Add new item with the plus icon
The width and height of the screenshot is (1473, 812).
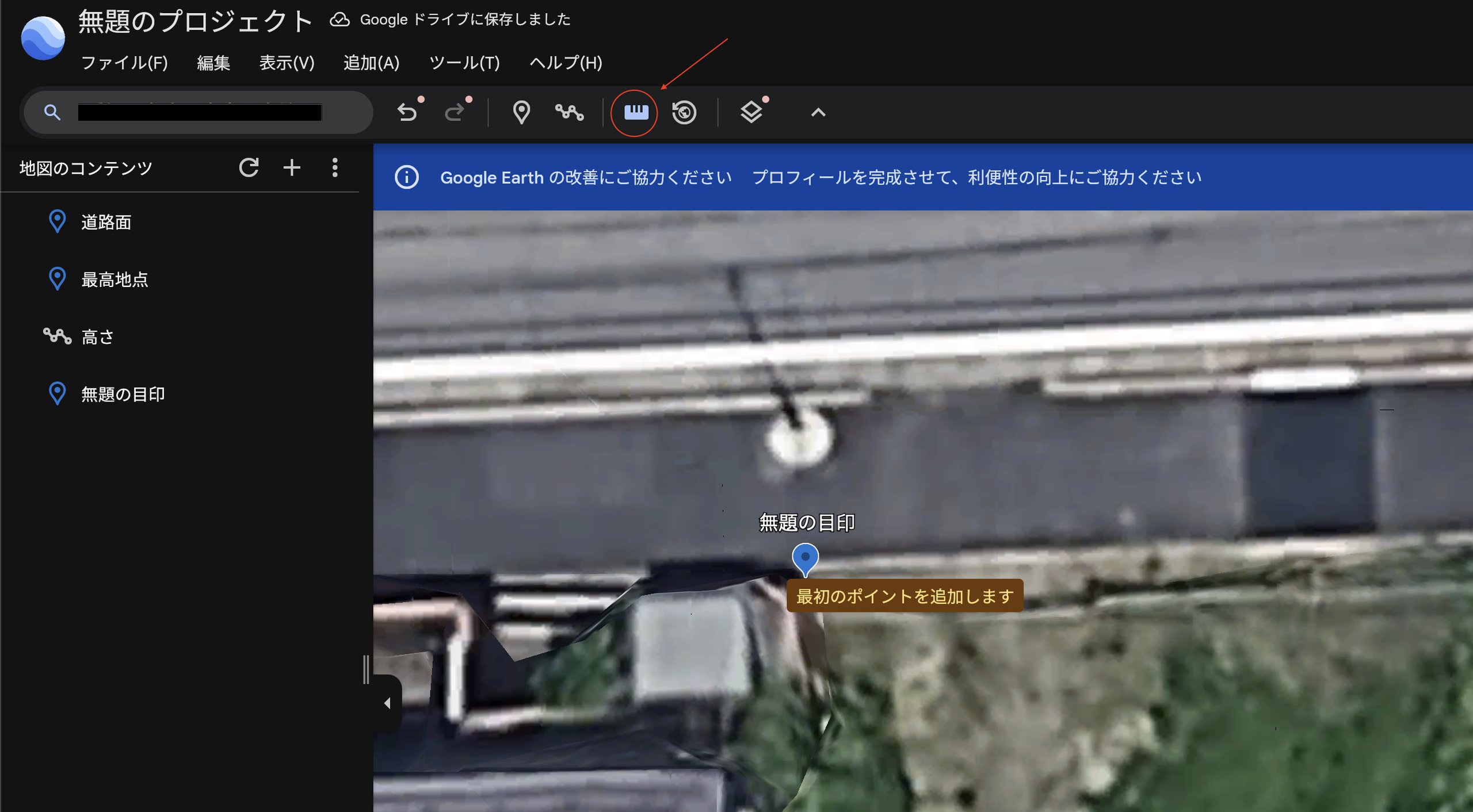(292, 167)
